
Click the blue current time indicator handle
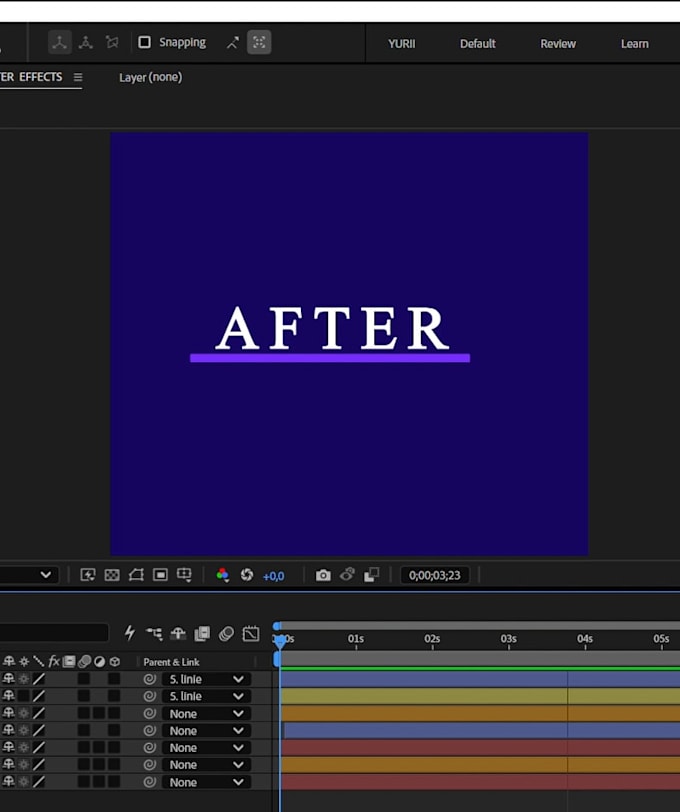click(x=280, y=642)
